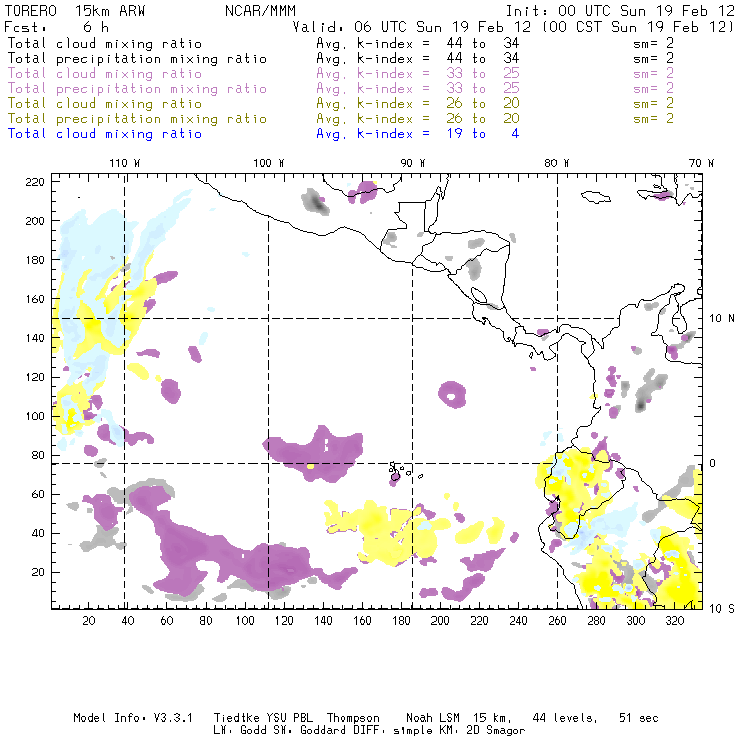The image size is (740, 740).
Task: Select the olive "Total cloud mixing ratio" legend line
Action: pos(105,103)
